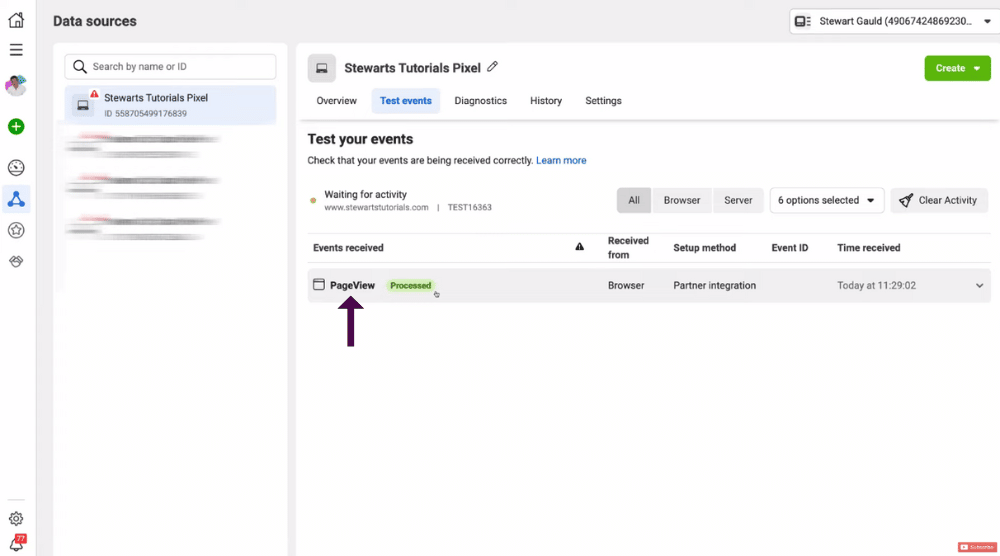Expand the PageView row chevron
Viewport: 1000px width, 556px height.
979,286
